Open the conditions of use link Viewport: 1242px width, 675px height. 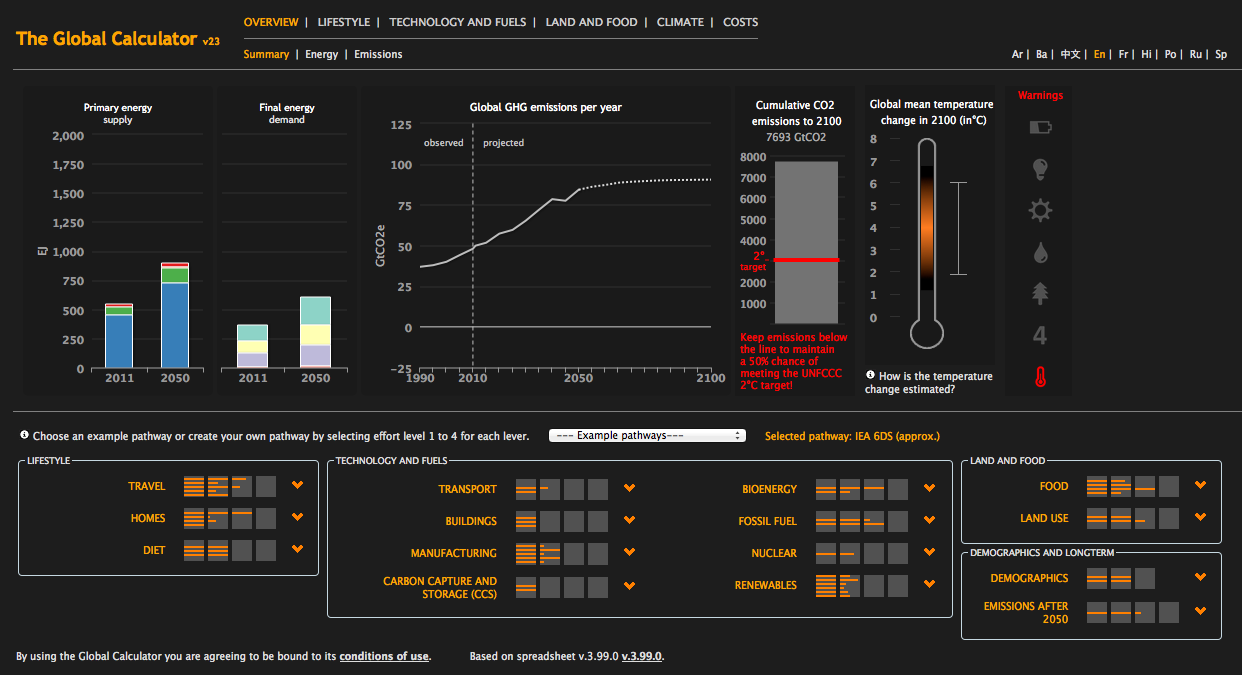tap(384, 657)
